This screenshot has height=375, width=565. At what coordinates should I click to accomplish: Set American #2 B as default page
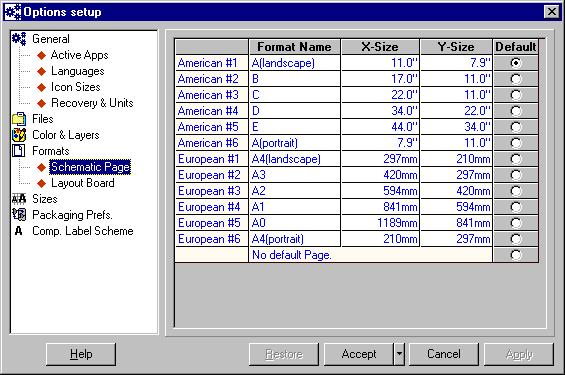[x=516, y=79]
